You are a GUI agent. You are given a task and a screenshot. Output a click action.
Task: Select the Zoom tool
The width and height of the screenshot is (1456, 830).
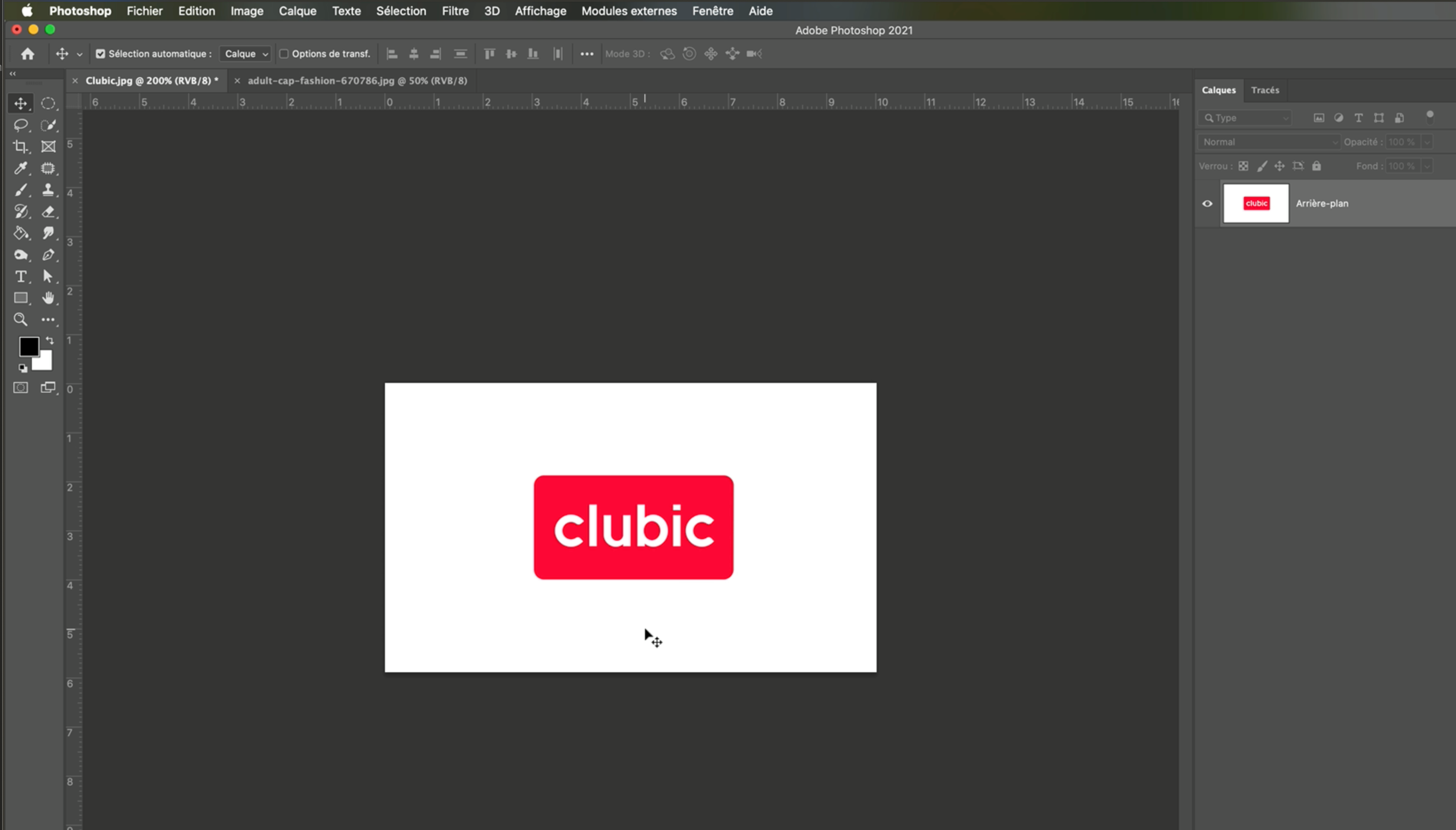pos(20,319)
